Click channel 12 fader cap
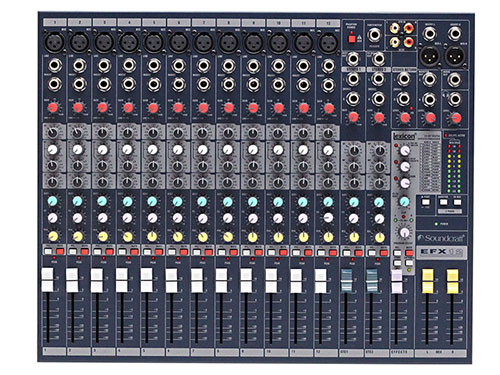The height and width of the screenshot is (375, 500). pos(321,281)
